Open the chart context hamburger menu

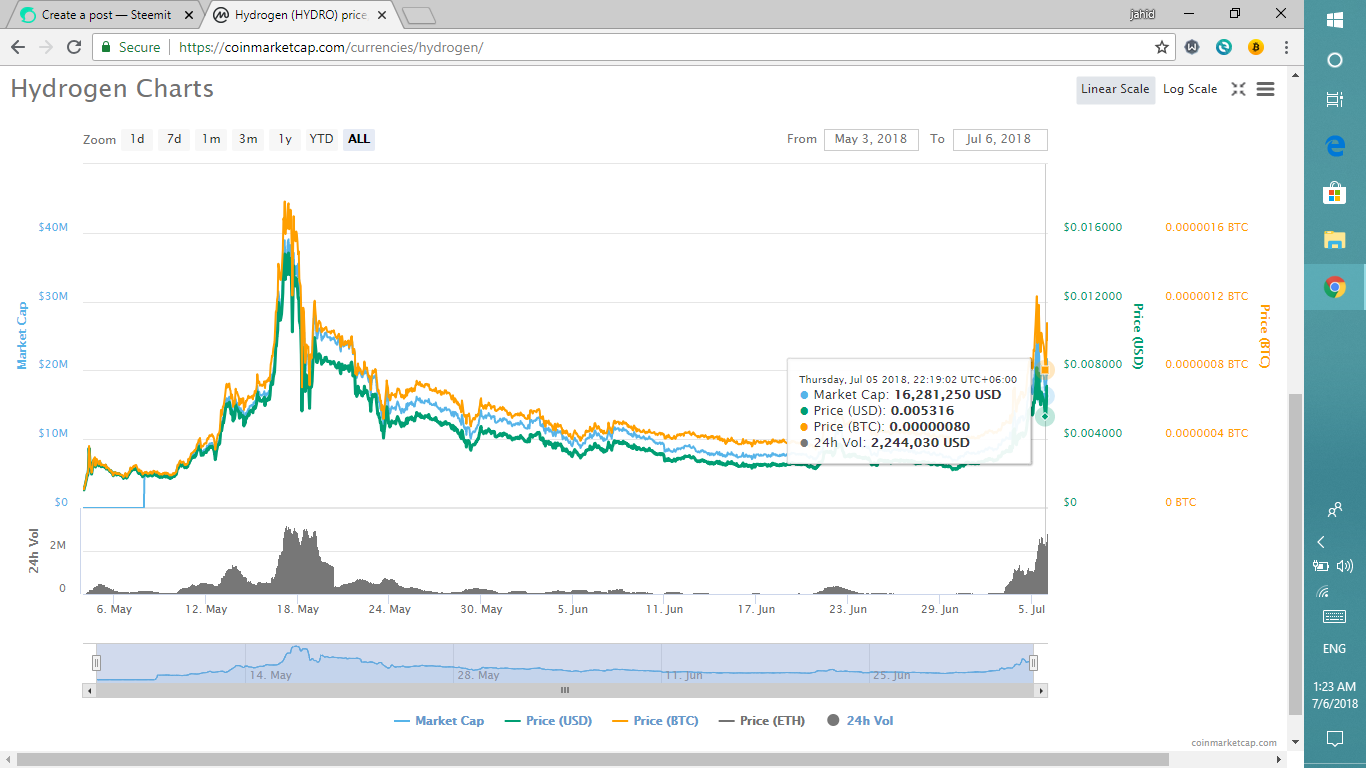click(x=1265, y=89)
